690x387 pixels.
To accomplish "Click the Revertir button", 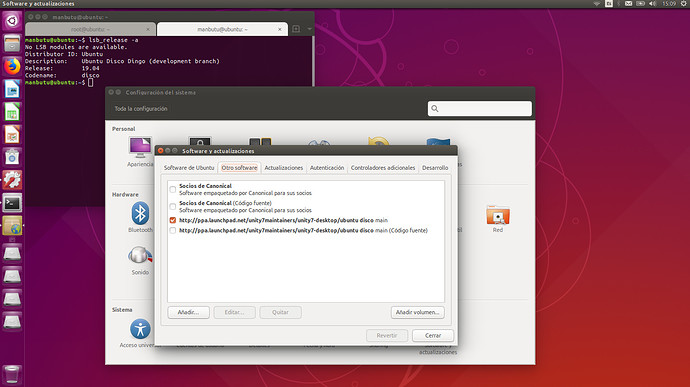I will click(387, 335).
